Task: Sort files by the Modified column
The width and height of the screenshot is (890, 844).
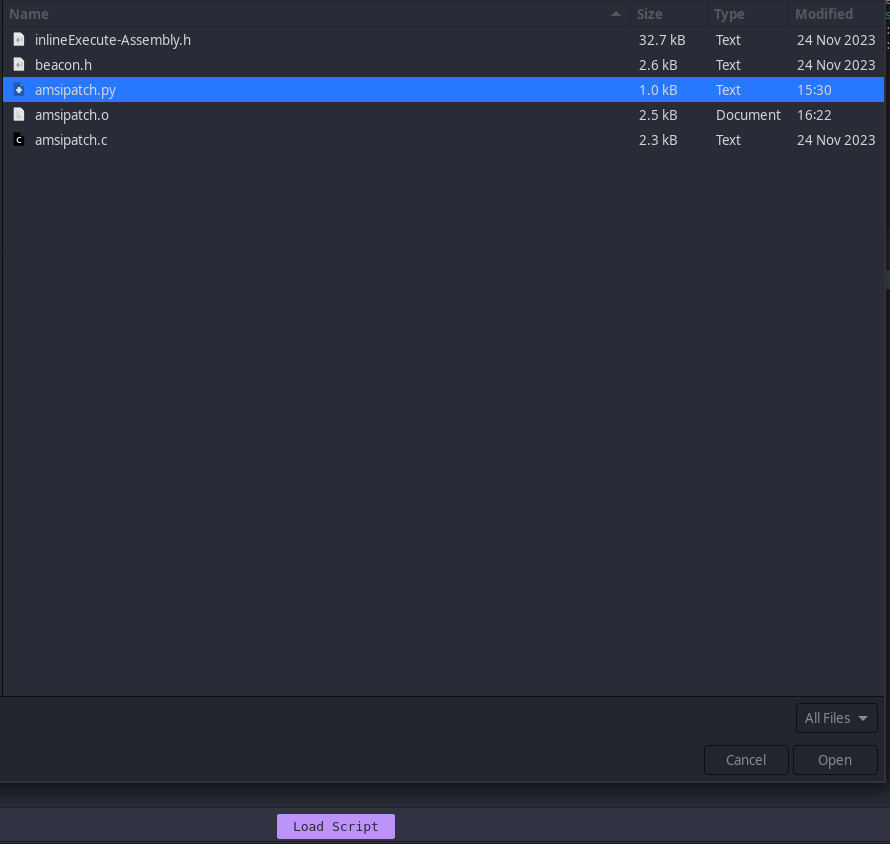Action: point(823,14)
